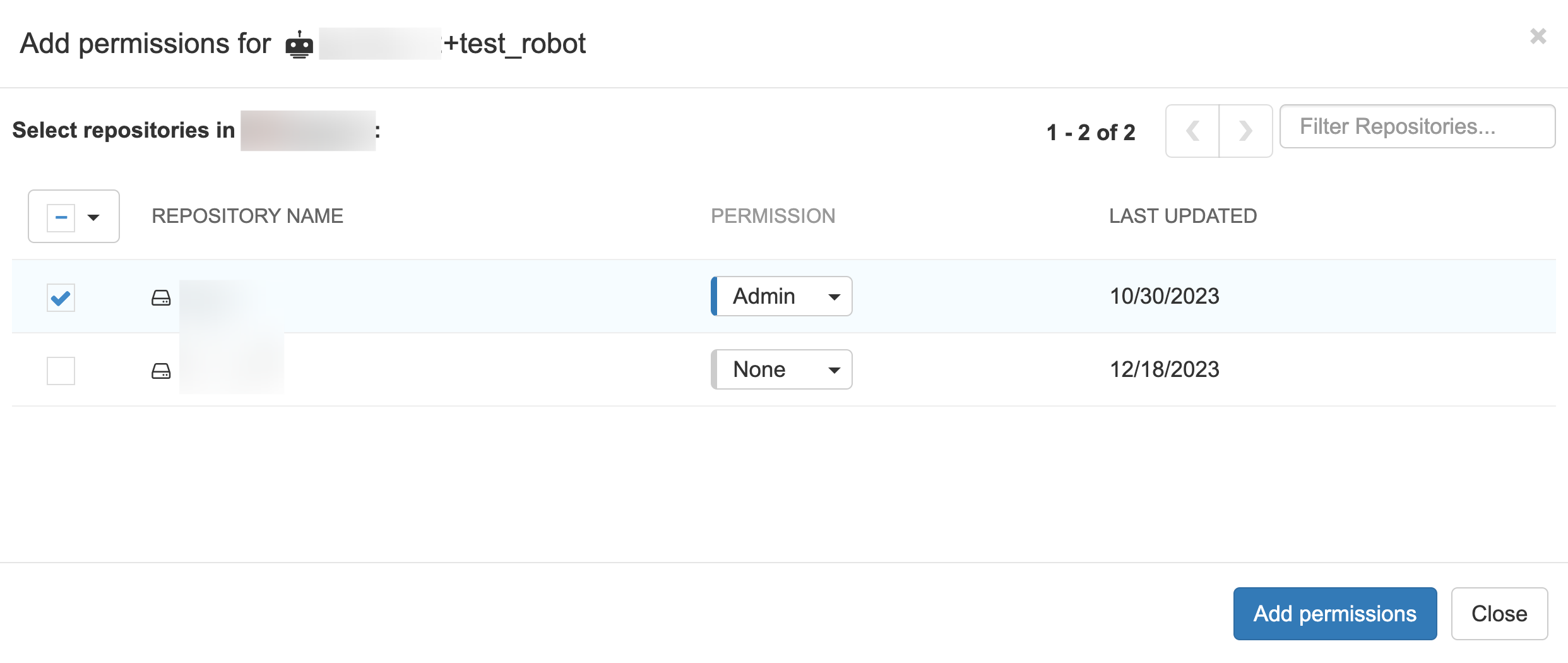This screenshot has height=663, width=1568.
Task: Sort by Permission column header
Action: click(773, 216)
